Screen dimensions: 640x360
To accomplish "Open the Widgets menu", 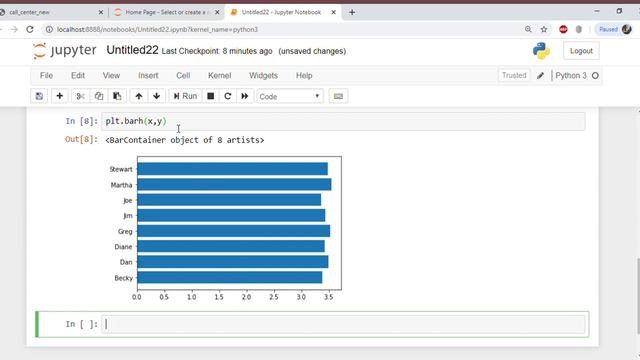I will click(x=263, y=76).
